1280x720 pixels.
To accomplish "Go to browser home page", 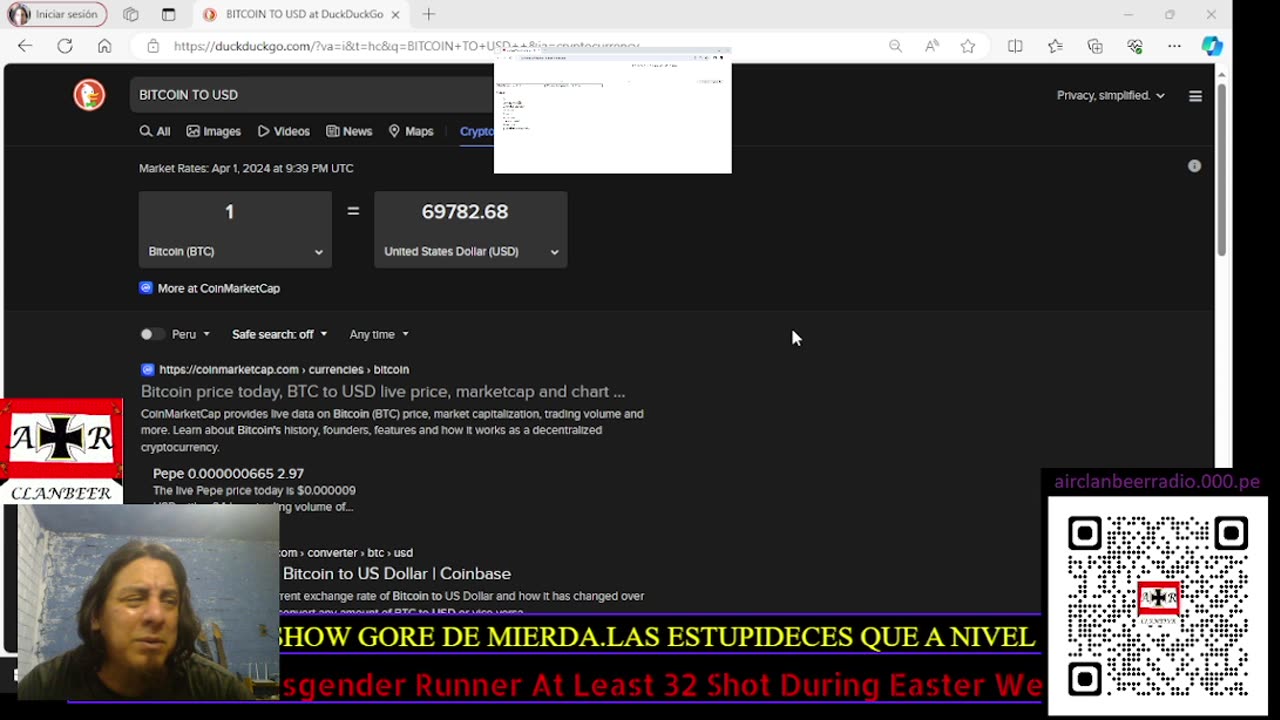I will tap(104, 46).
